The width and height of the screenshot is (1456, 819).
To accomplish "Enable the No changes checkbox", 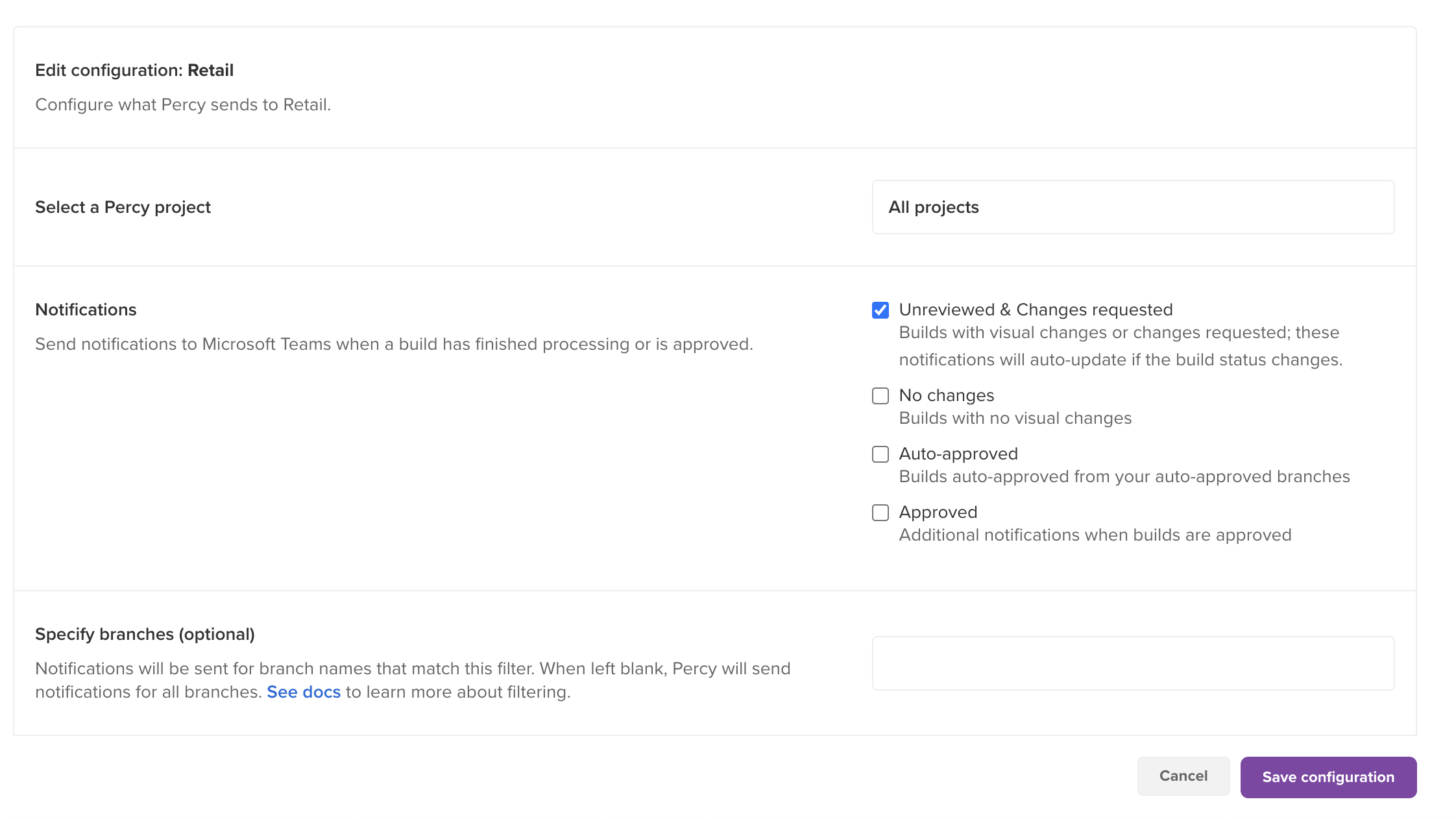I will [880, 396].
